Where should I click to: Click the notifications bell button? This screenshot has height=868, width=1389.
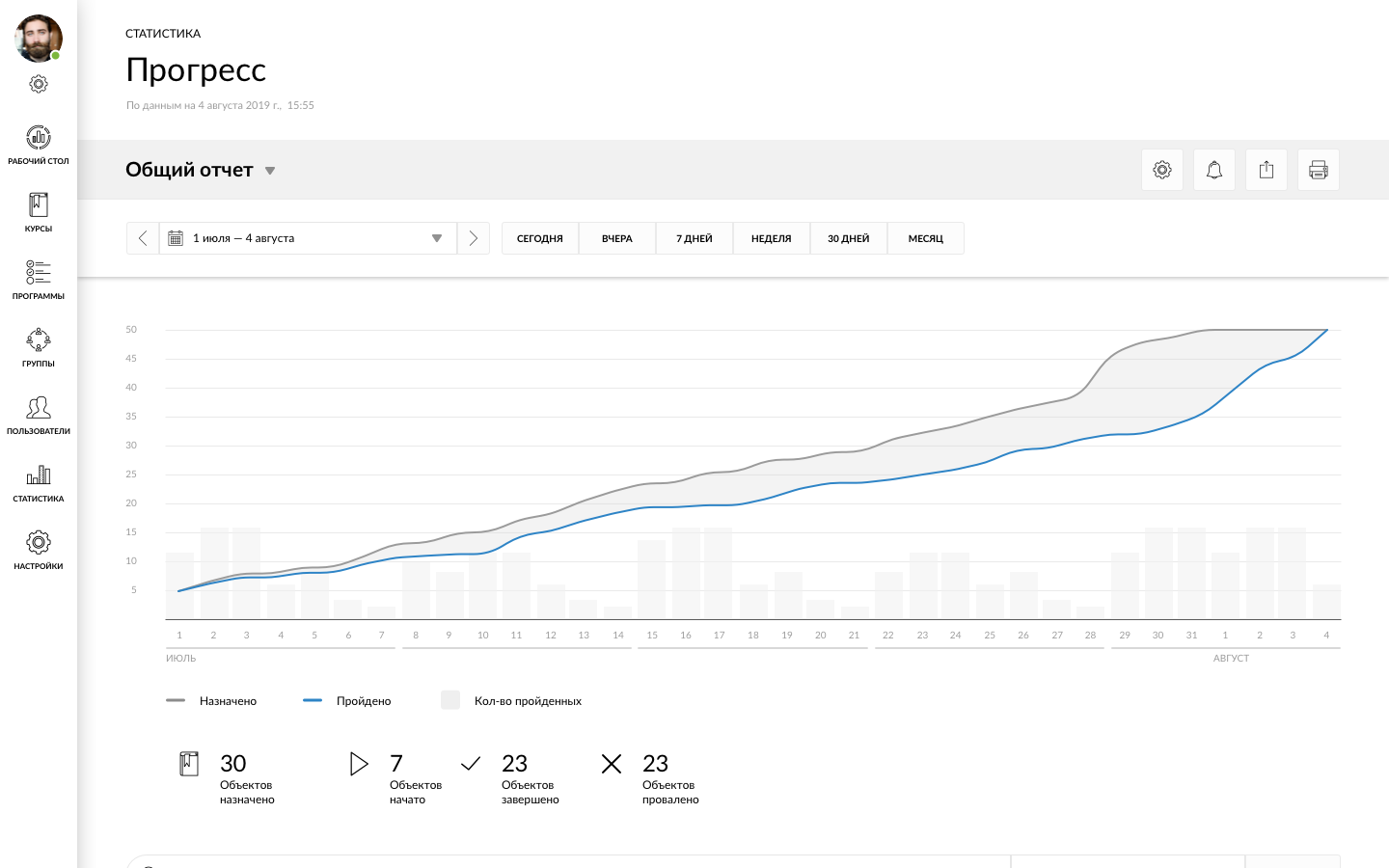click(x=1214, y=170)
